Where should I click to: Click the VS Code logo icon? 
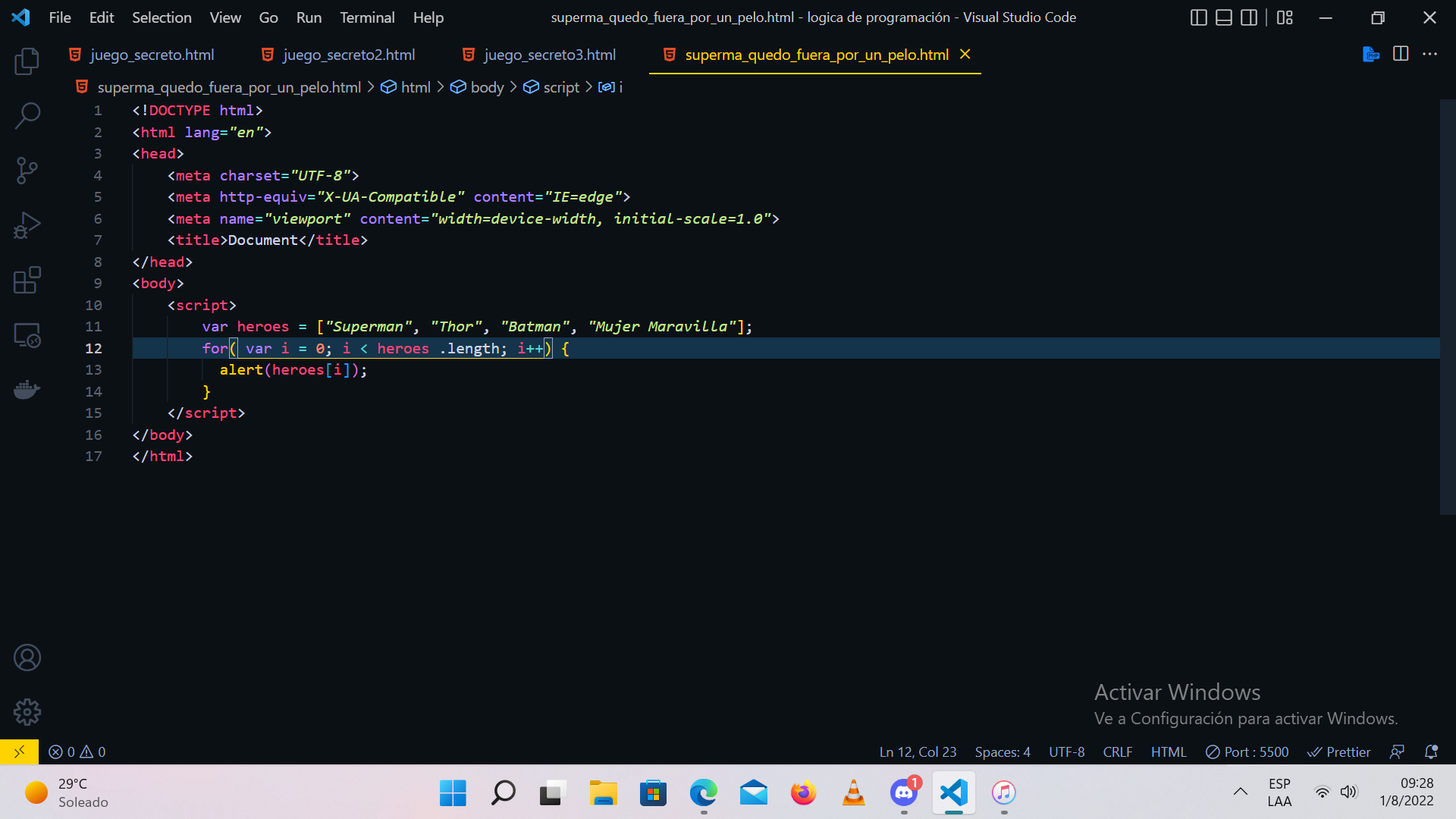pyautogui.click(x=20, y=17)
